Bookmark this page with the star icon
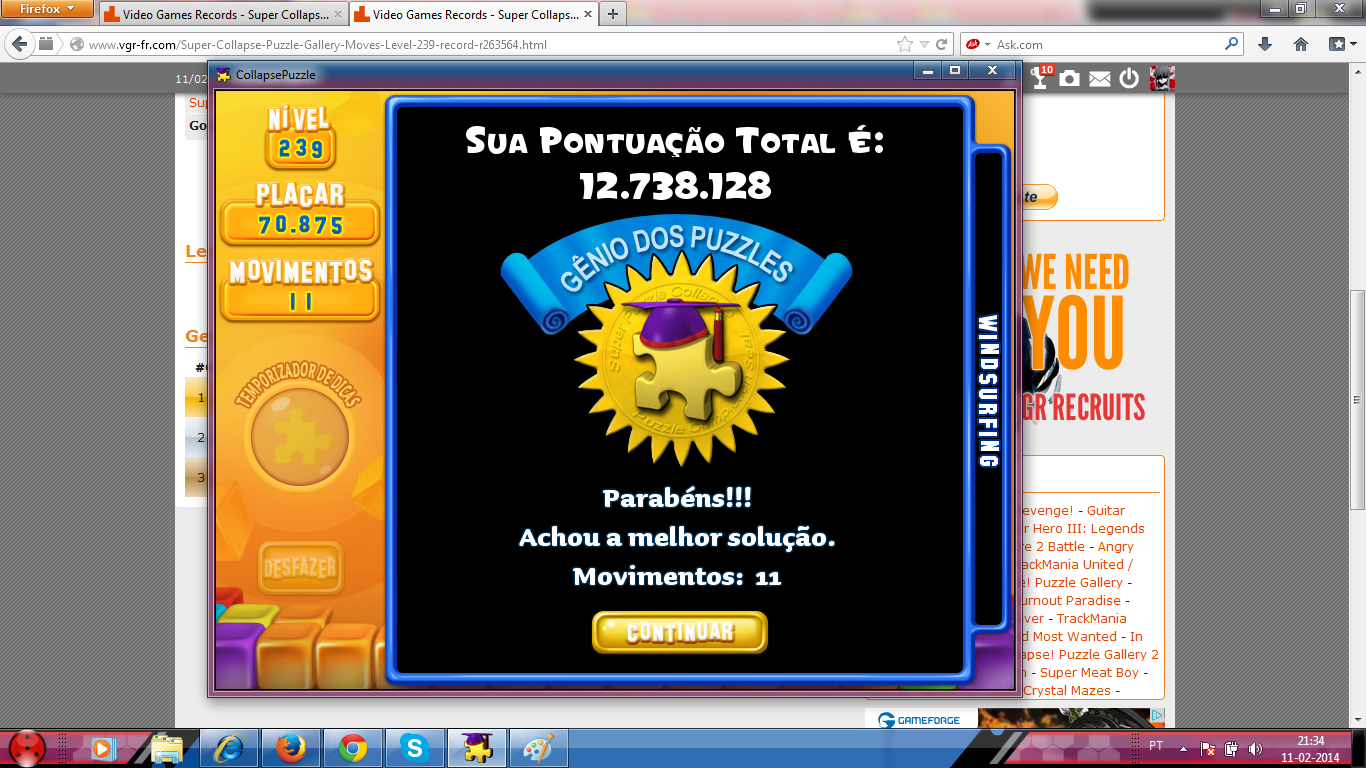This screenshot has width=1366, height=768. [x=905, y=45]
